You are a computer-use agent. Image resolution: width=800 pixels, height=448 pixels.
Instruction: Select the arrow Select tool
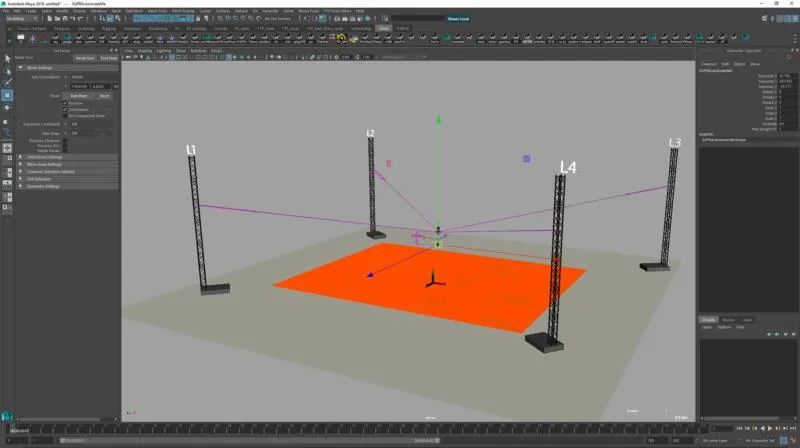click(x=7, y=58)
